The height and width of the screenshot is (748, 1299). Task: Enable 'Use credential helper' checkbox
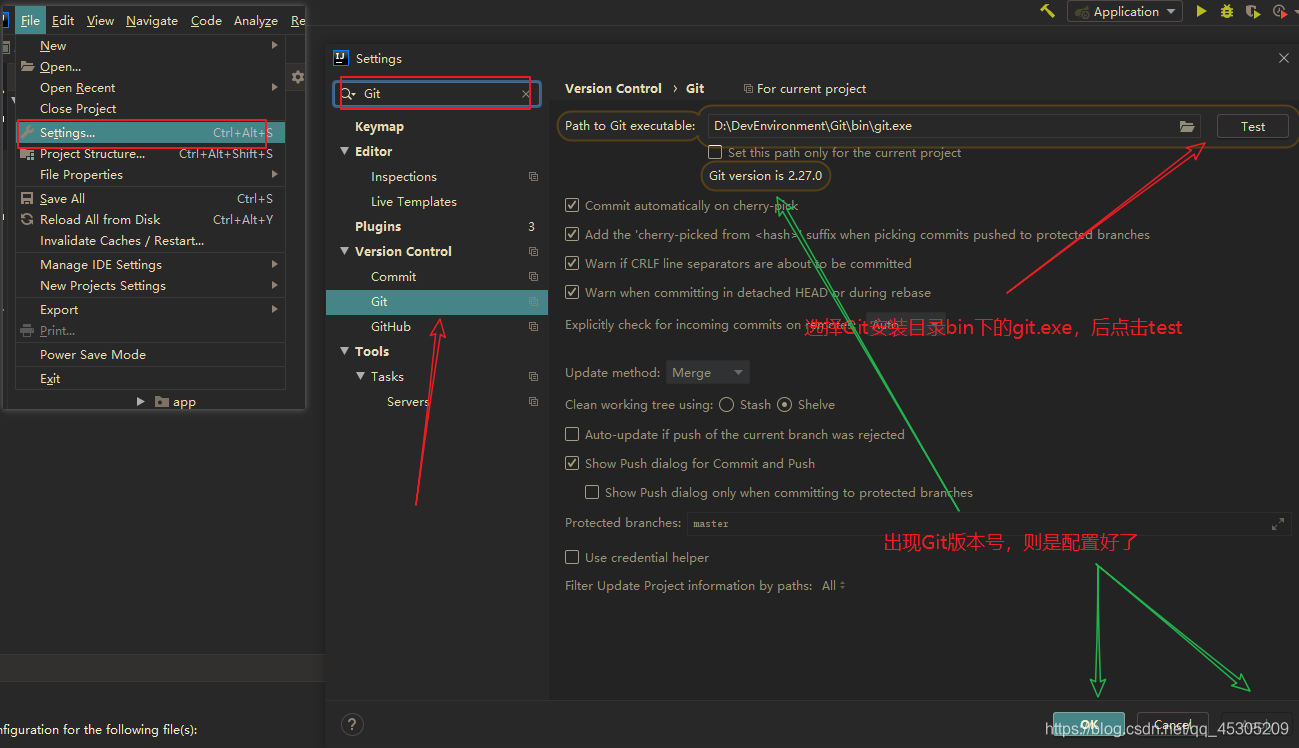point(572,557)
